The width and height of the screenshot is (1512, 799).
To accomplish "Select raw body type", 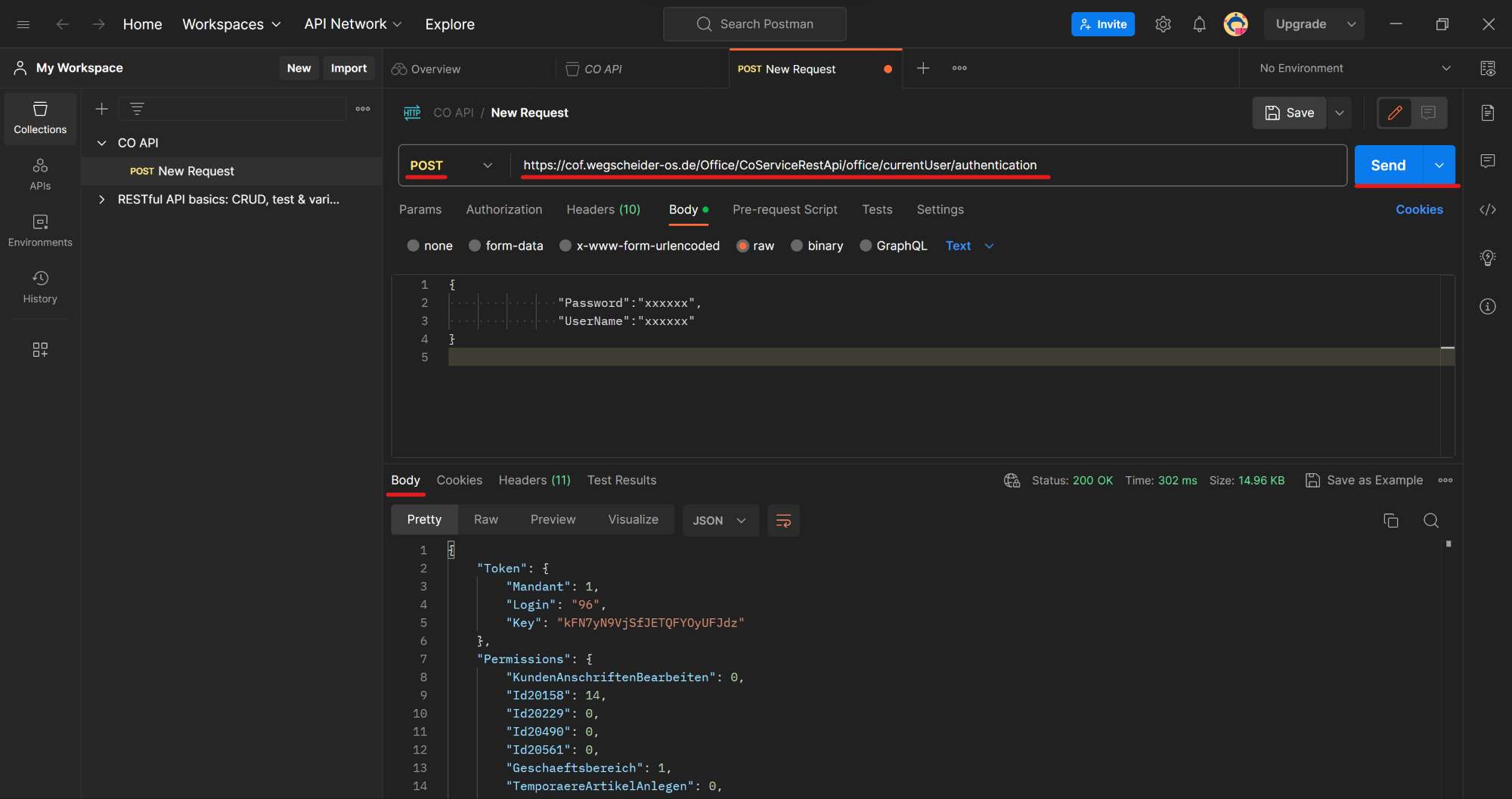I will point(742,246).
